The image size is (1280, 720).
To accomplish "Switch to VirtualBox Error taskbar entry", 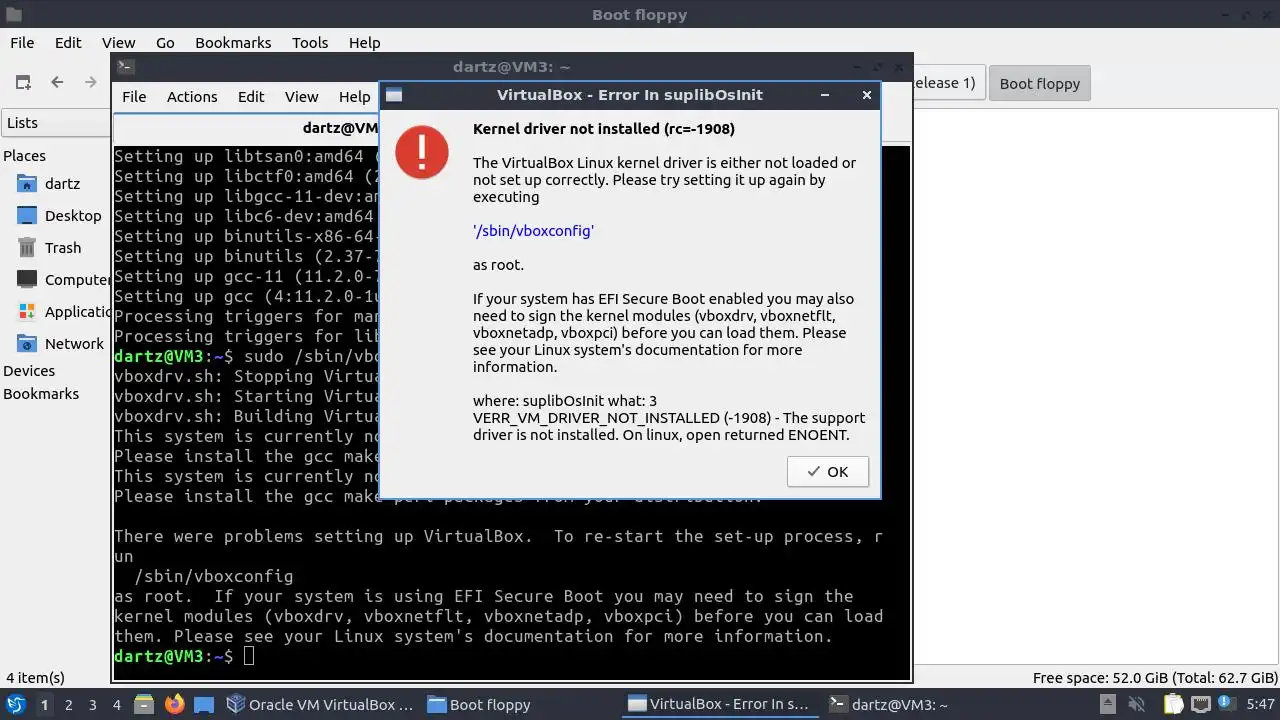I will click(718, 705).
